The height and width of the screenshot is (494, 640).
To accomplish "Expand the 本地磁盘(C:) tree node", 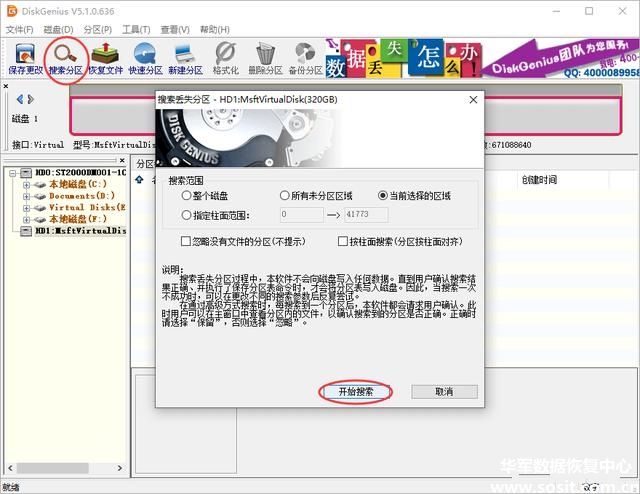I will (x=26, y=185).
